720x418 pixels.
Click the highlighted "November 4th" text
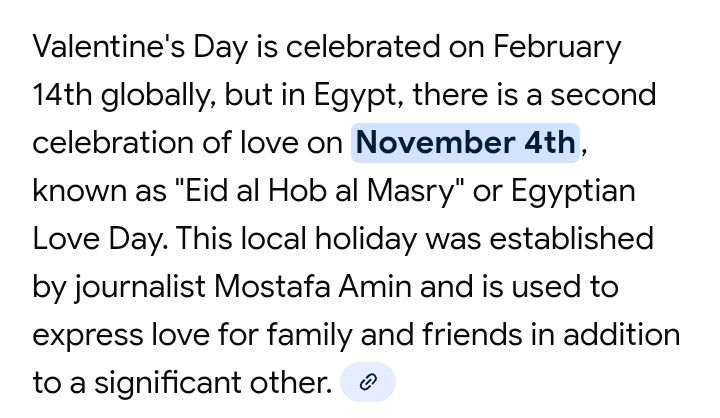pyautogui.click(x=464, y=143)
